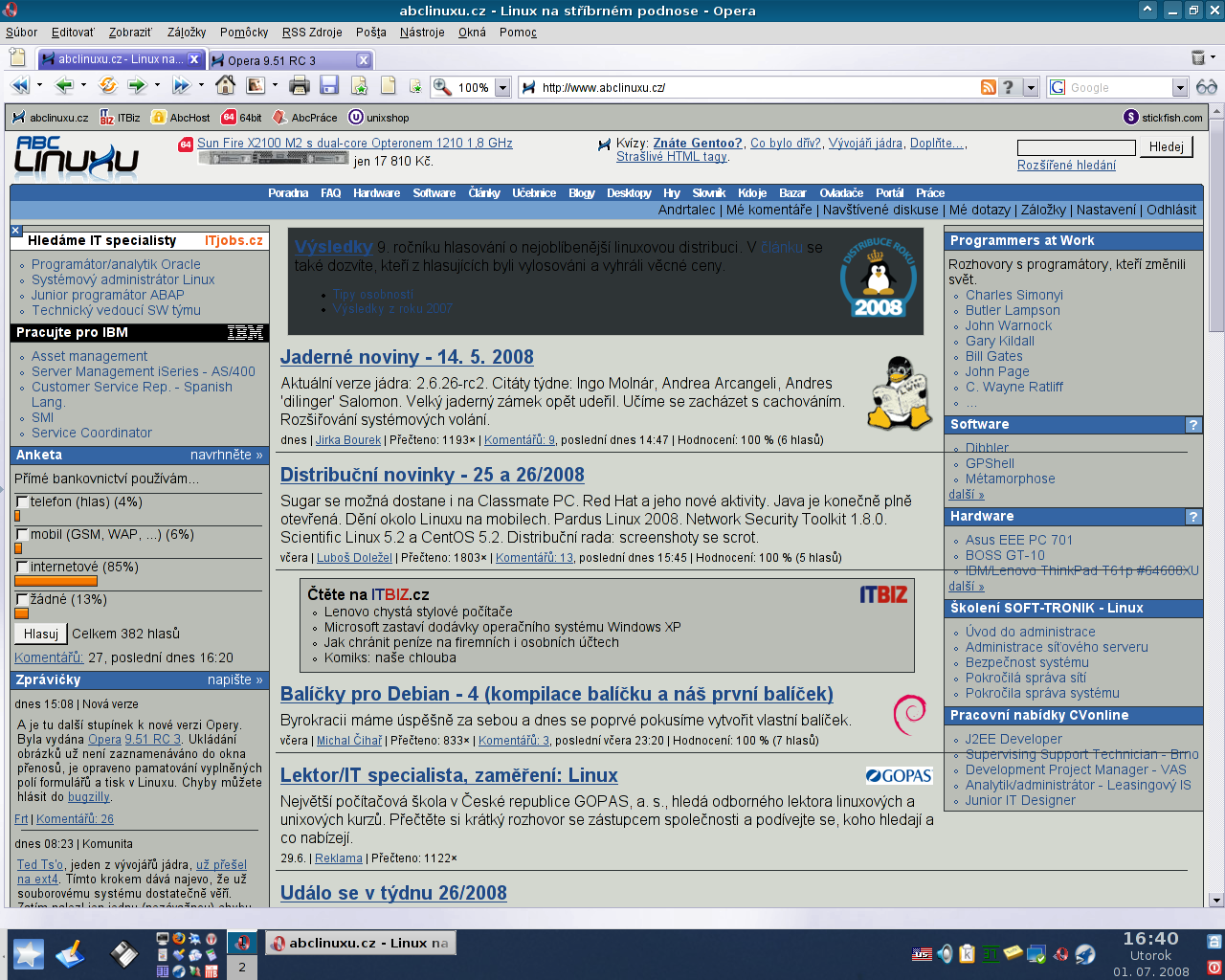1225x980 pixels.
Task: Open the Súbor menu
Action: (22, 33)
